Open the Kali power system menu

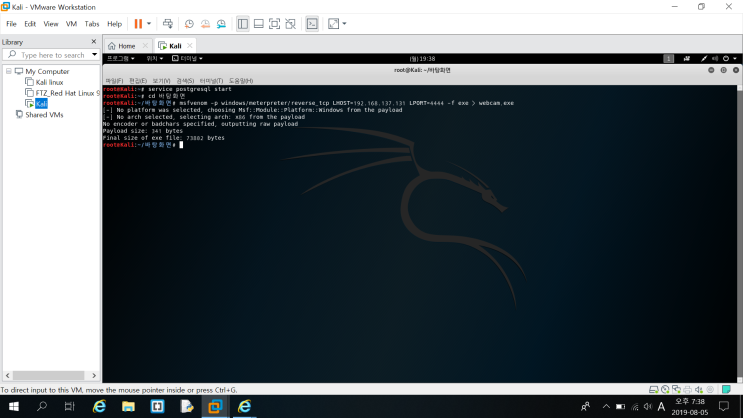[x=729, y=58]
